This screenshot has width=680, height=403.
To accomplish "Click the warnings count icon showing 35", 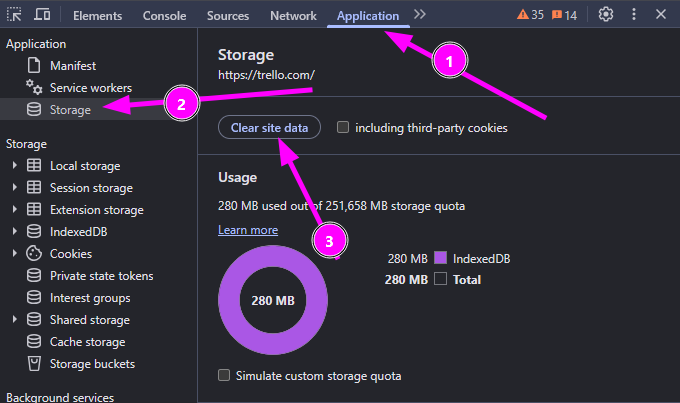I will pos(530,15).
